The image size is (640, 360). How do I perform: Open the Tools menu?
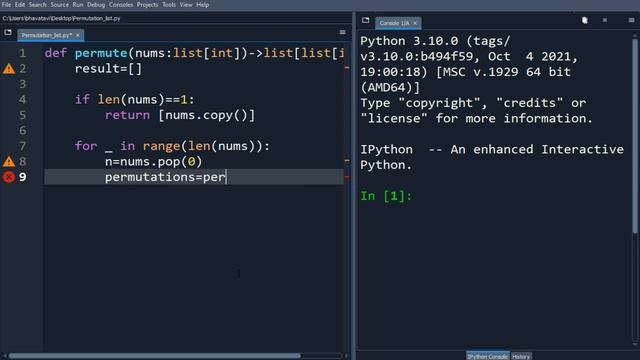[169, 5]
